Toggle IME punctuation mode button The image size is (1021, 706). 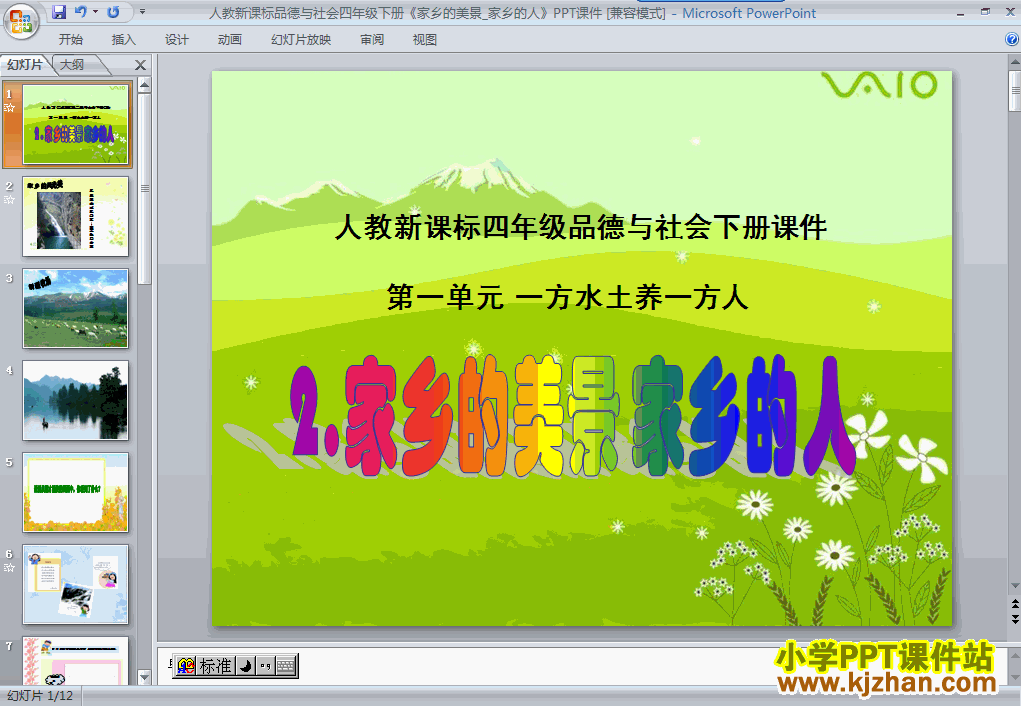coord(265,666)
